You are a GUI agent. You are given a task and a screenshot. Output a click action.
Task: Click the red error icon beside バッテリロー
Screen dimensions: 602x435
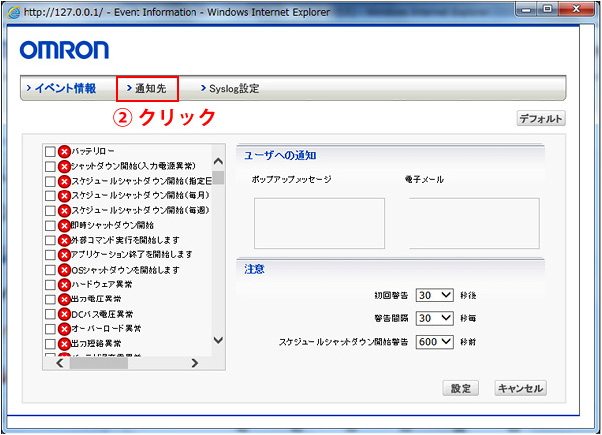pos(64,151)
